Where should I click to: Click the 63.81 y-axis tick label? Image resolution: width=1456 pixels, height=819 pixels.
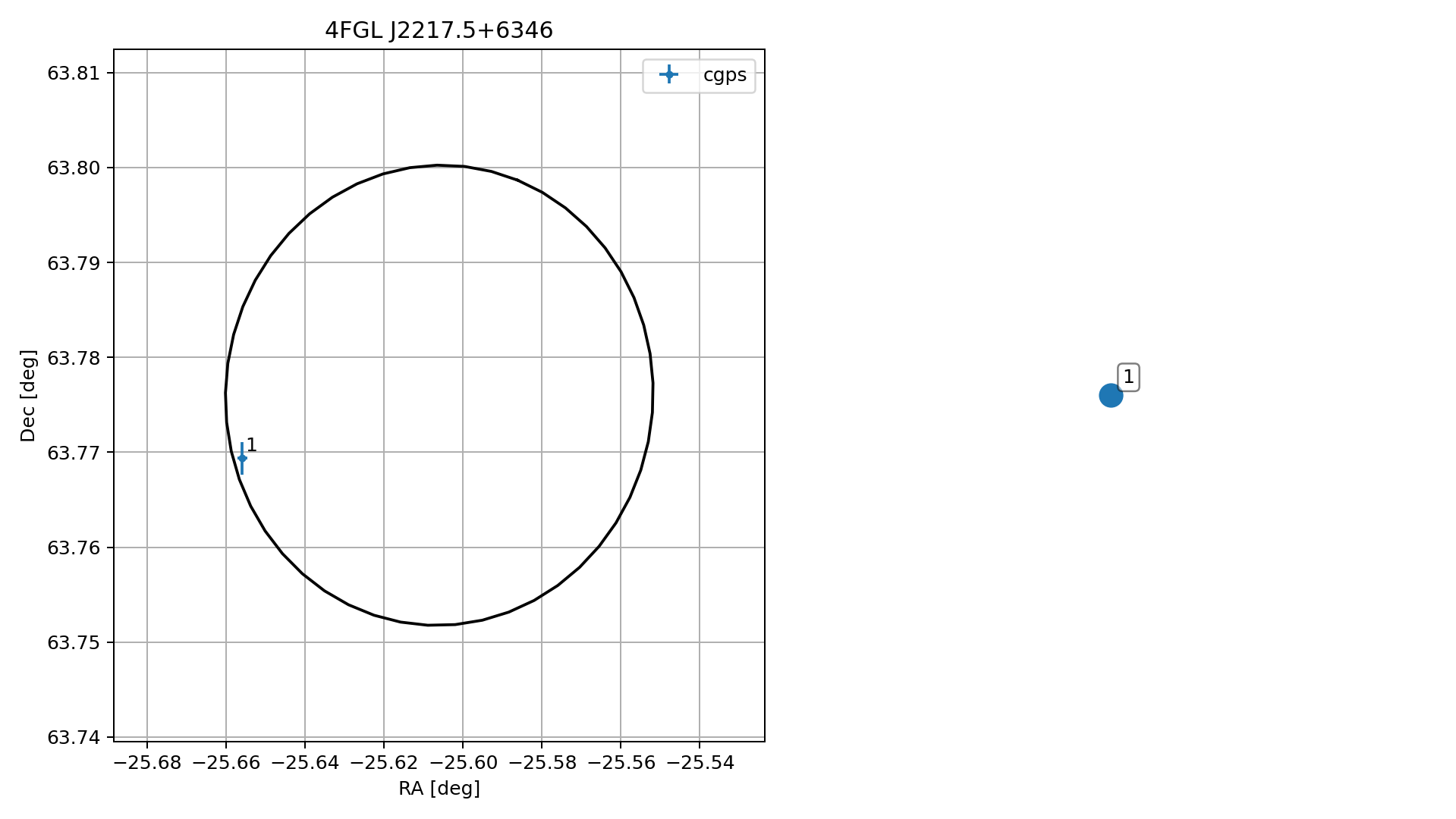(74, 74)
